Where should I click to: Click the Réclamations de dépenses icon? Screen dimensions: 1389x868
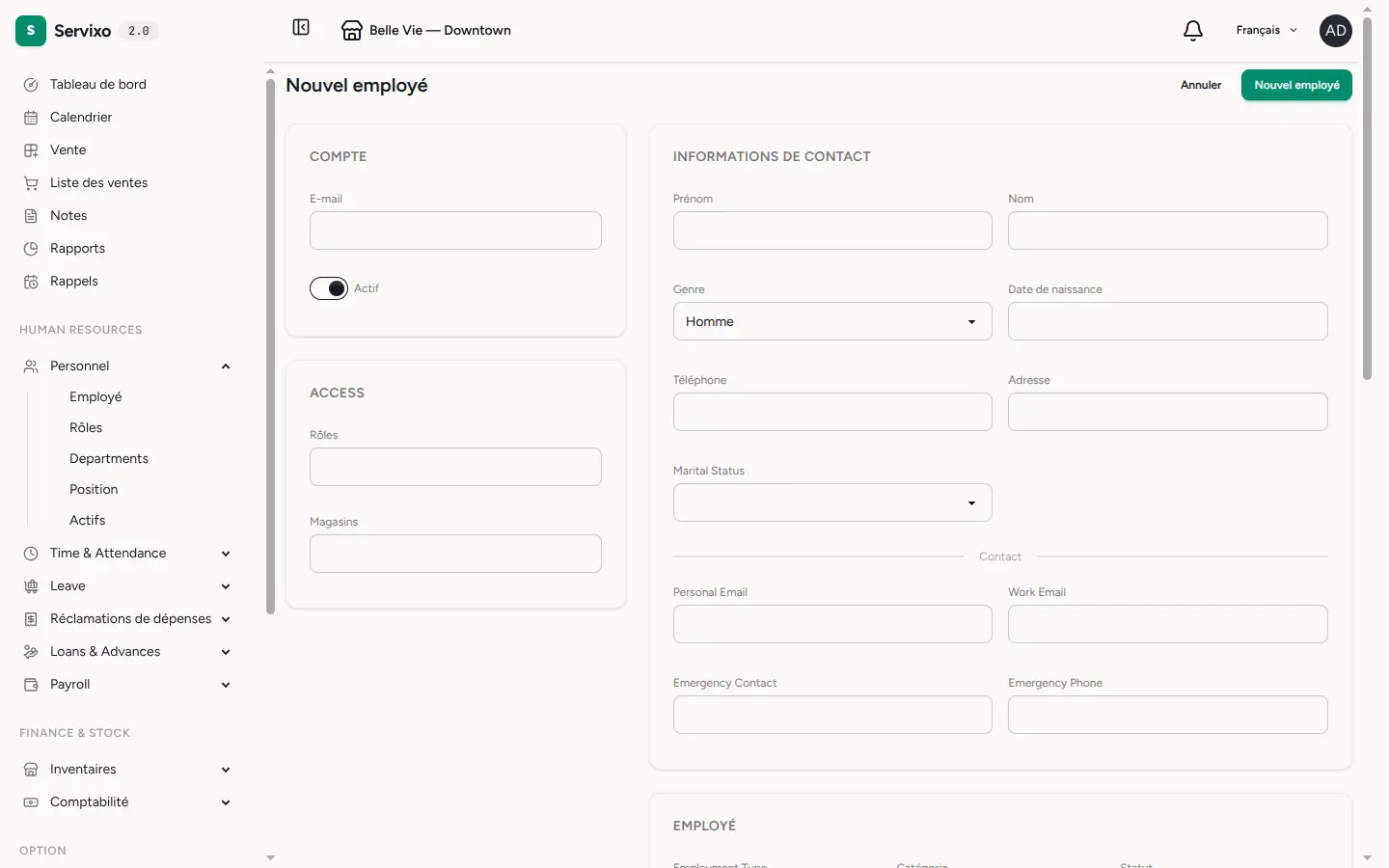coord(31,619)
